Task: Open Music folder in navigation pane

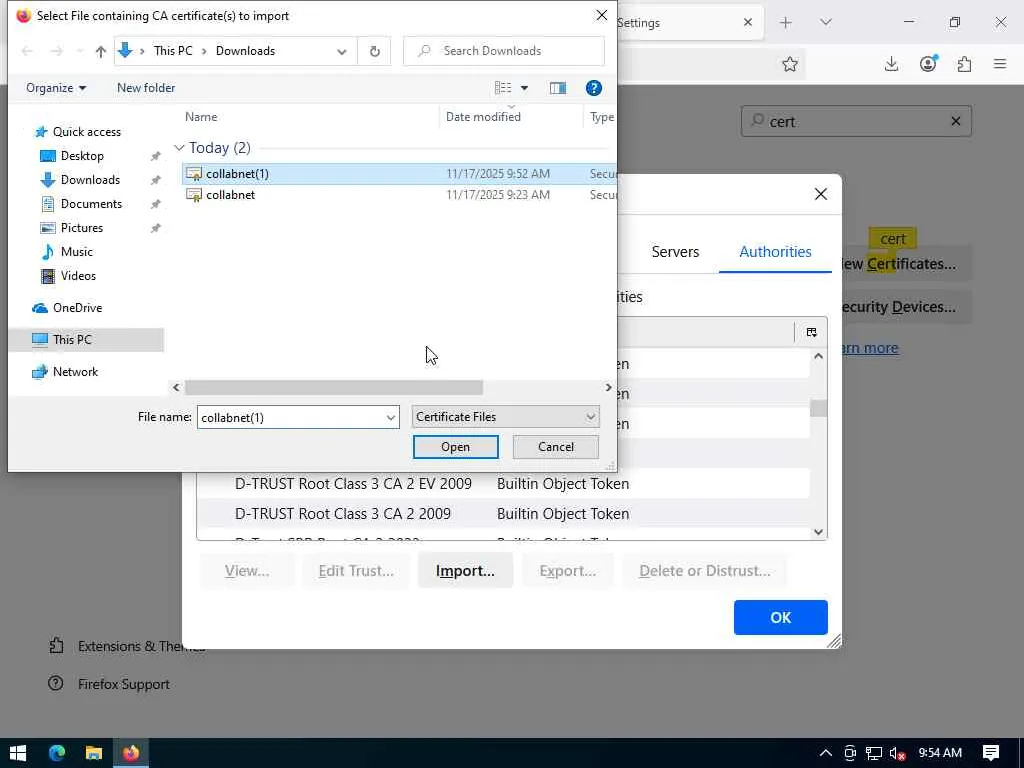Action: tap(76, 252)
